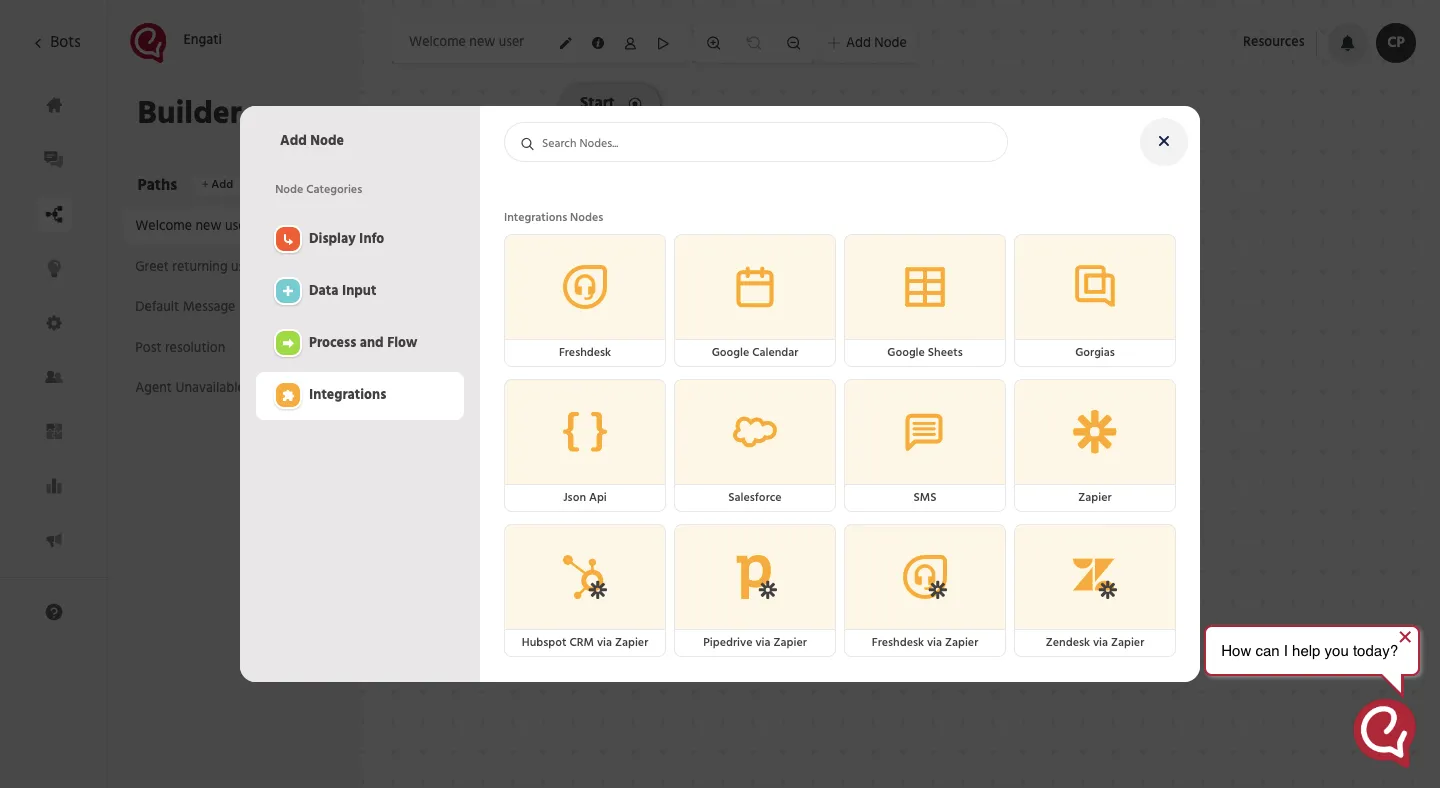Click the Add Node toolbar button
Screen dimensions: 1440x788
click(867, 42)
